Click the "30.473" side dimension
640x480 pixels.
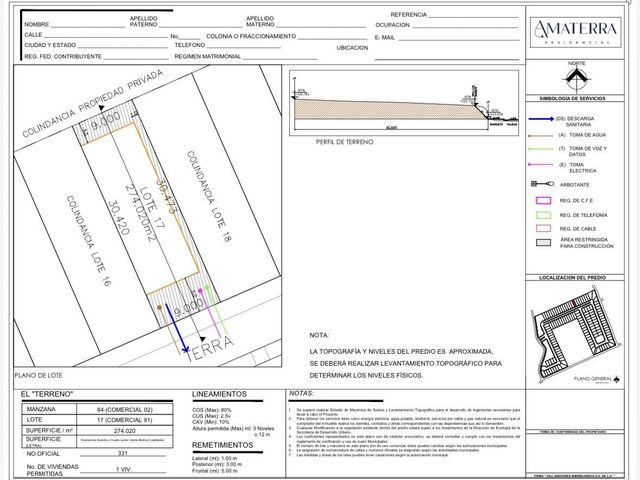pos(166,197)
